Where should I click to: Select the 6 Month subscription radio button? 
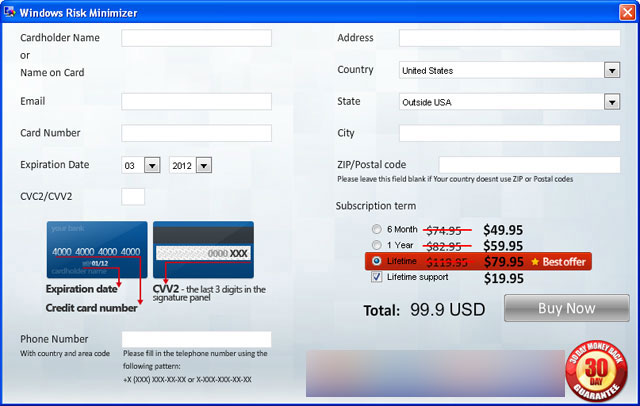coord(376,229)
